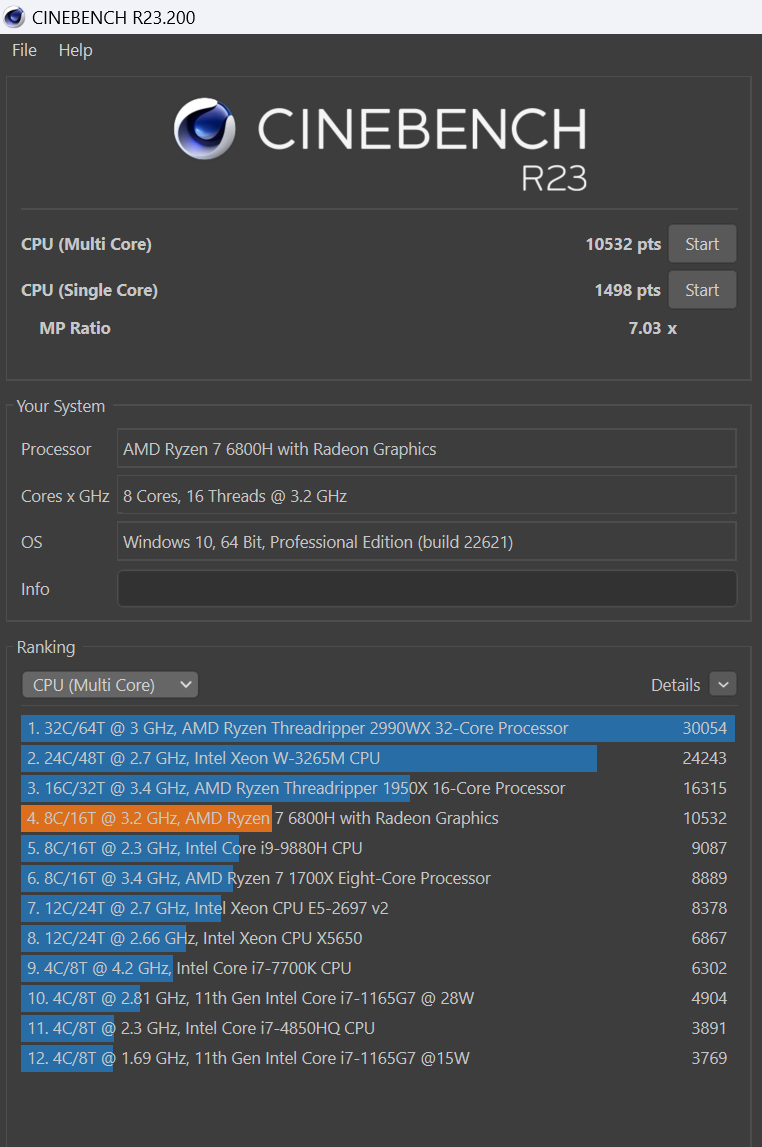The width and height of the screenshot is (762, 1147).
Task: Click the 1498 pts single core score
Action: (x=627, y=290)
